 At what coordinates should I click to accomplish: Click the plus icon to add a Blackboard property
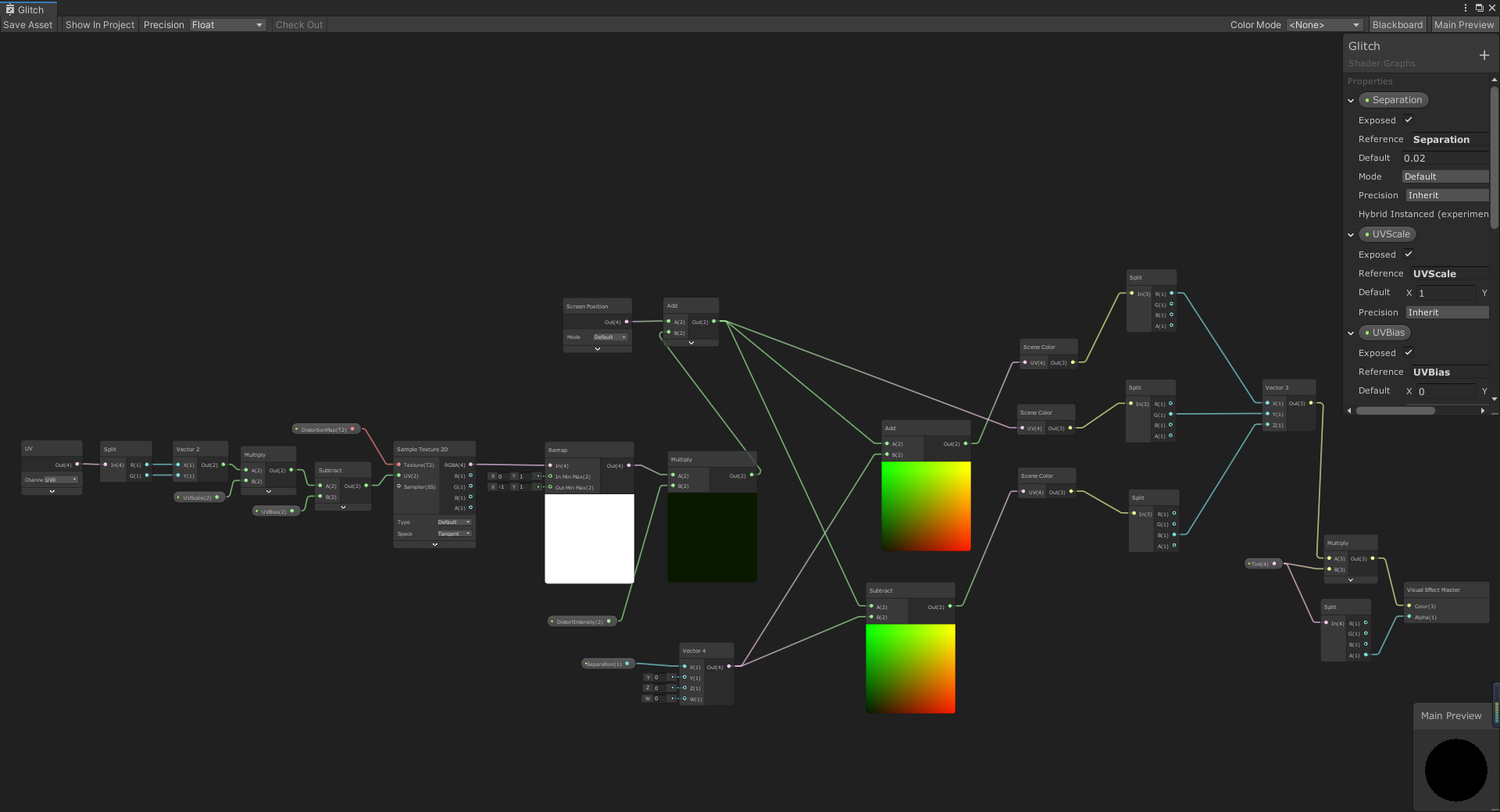tap(1485, 55)
